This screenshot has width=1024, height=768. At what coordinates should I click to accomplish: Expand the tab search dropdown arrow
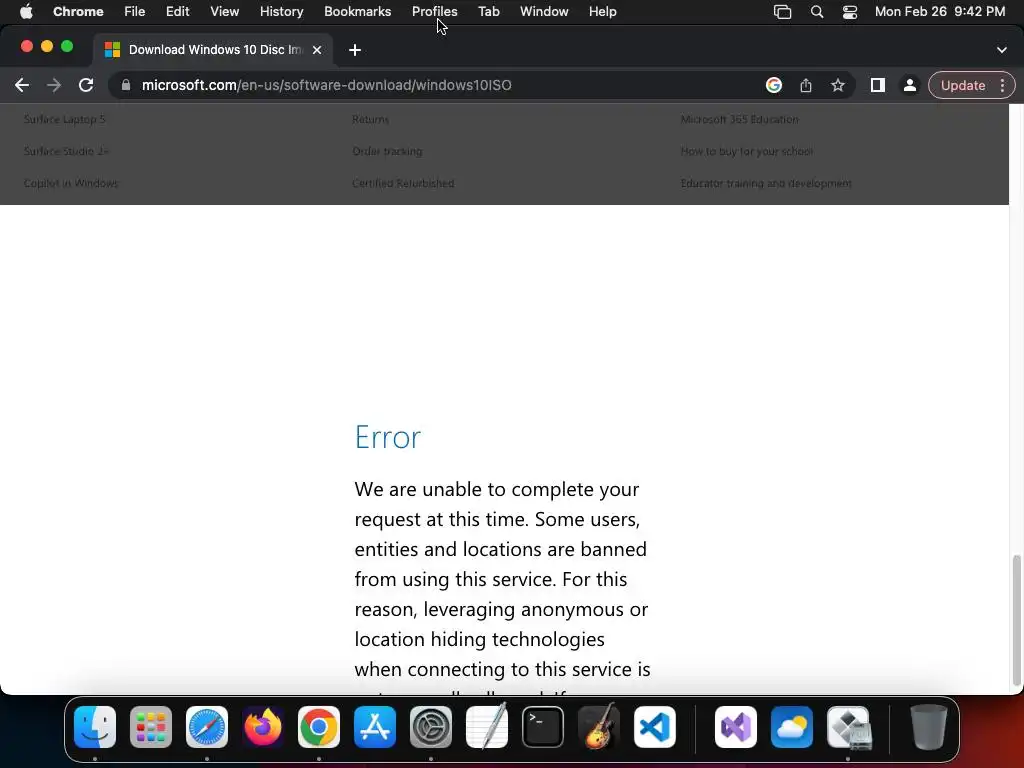tap(1002, 50)
